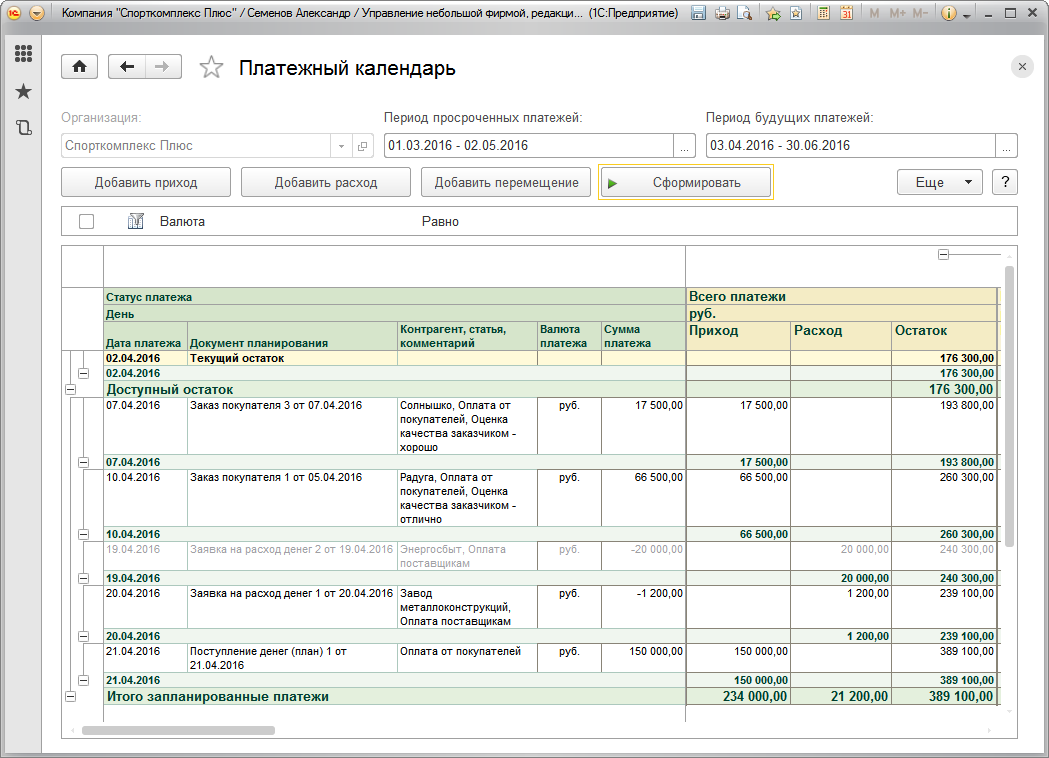Image resolution: width=1049 pixels, height=758 pixels.
Task: Collapse the Итого запланированные платежи group
Action: (x=70, y=696)
